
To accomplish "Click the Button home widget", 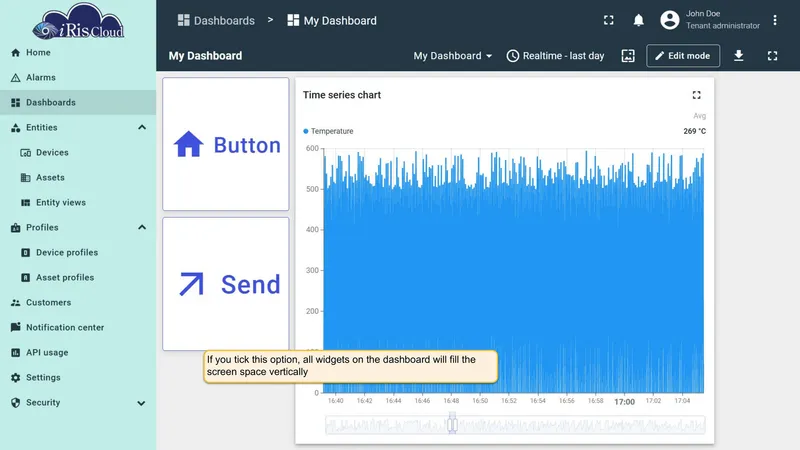I will pos(226,144).
